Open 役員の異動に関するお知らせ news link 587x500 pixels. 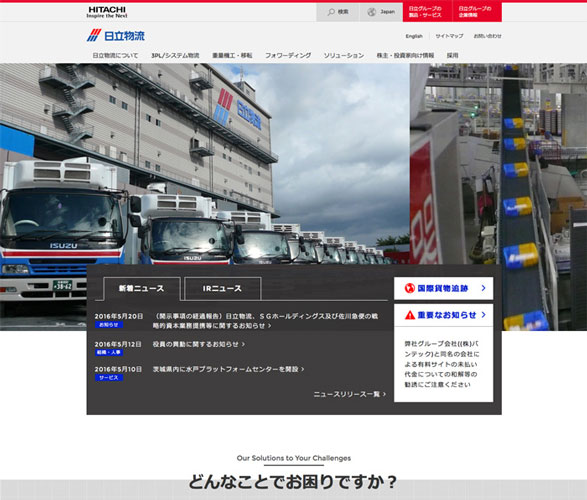point(198,344)
